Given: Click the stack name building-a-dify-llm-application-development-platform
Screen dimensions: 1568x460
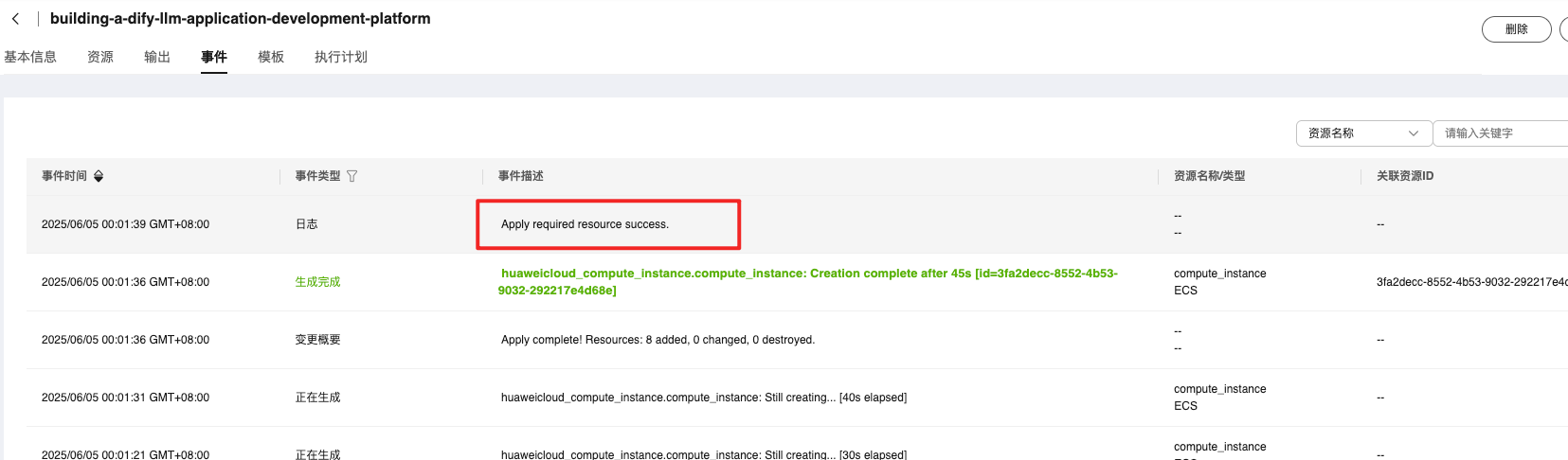Looking at the screenshot, I should point(240,18).
